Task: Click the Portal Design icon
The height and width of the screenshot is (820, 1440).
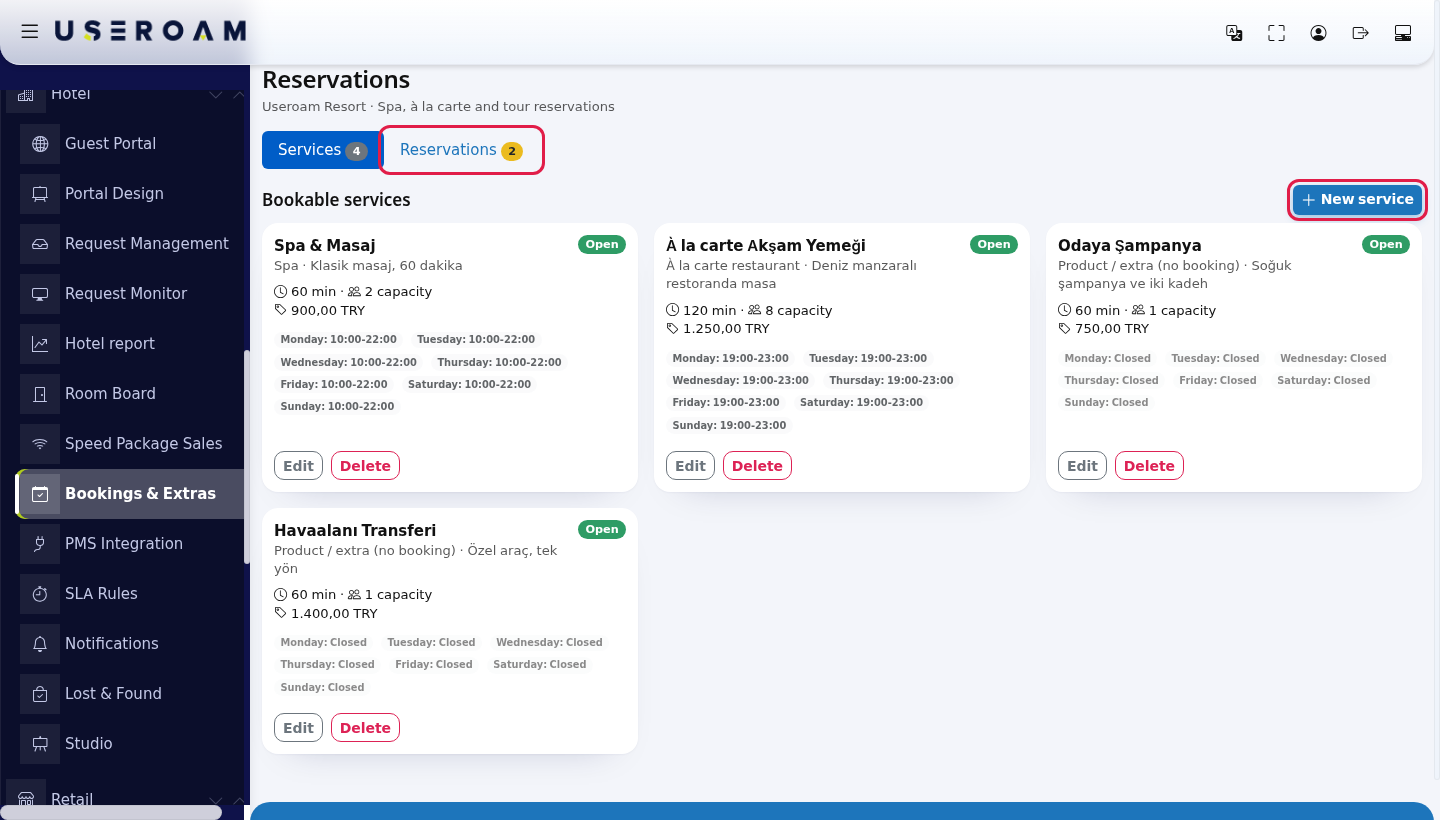Action: 40,194
